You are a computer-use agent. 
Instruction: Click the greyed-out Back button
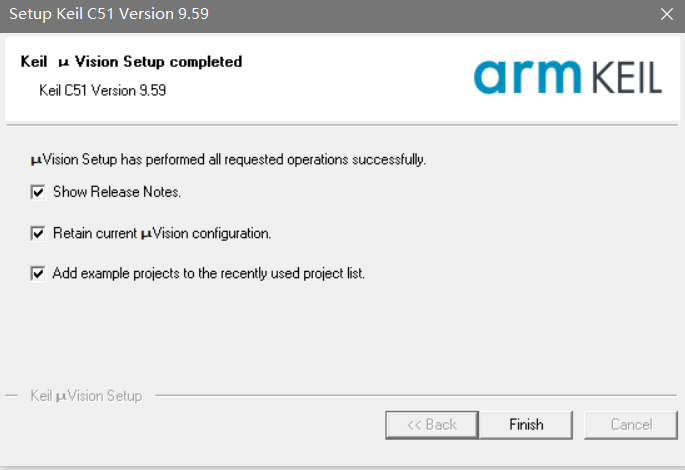pos(431,425)
